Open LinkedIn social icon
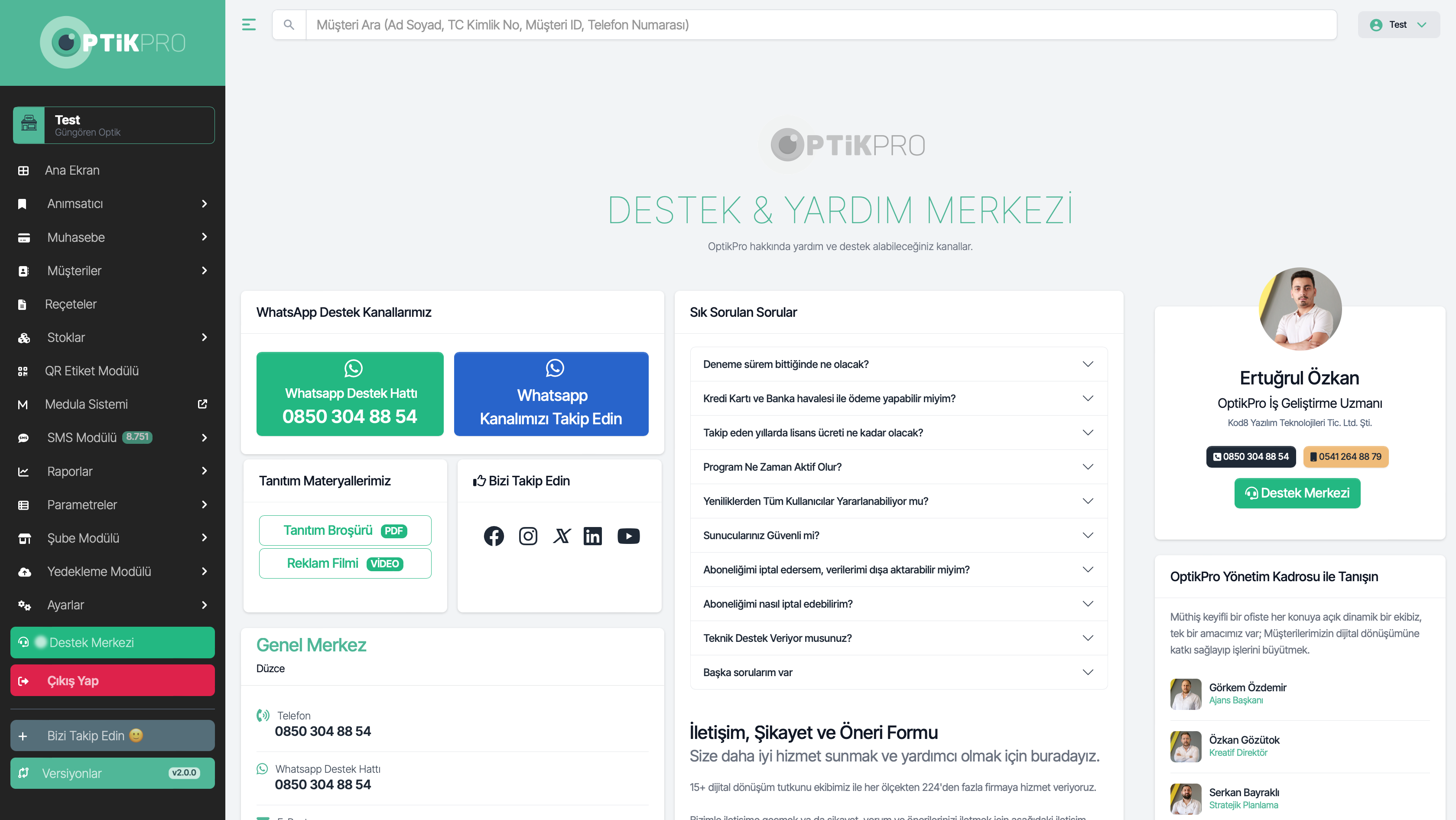1456x820 pixels. [x=592, y=536]
